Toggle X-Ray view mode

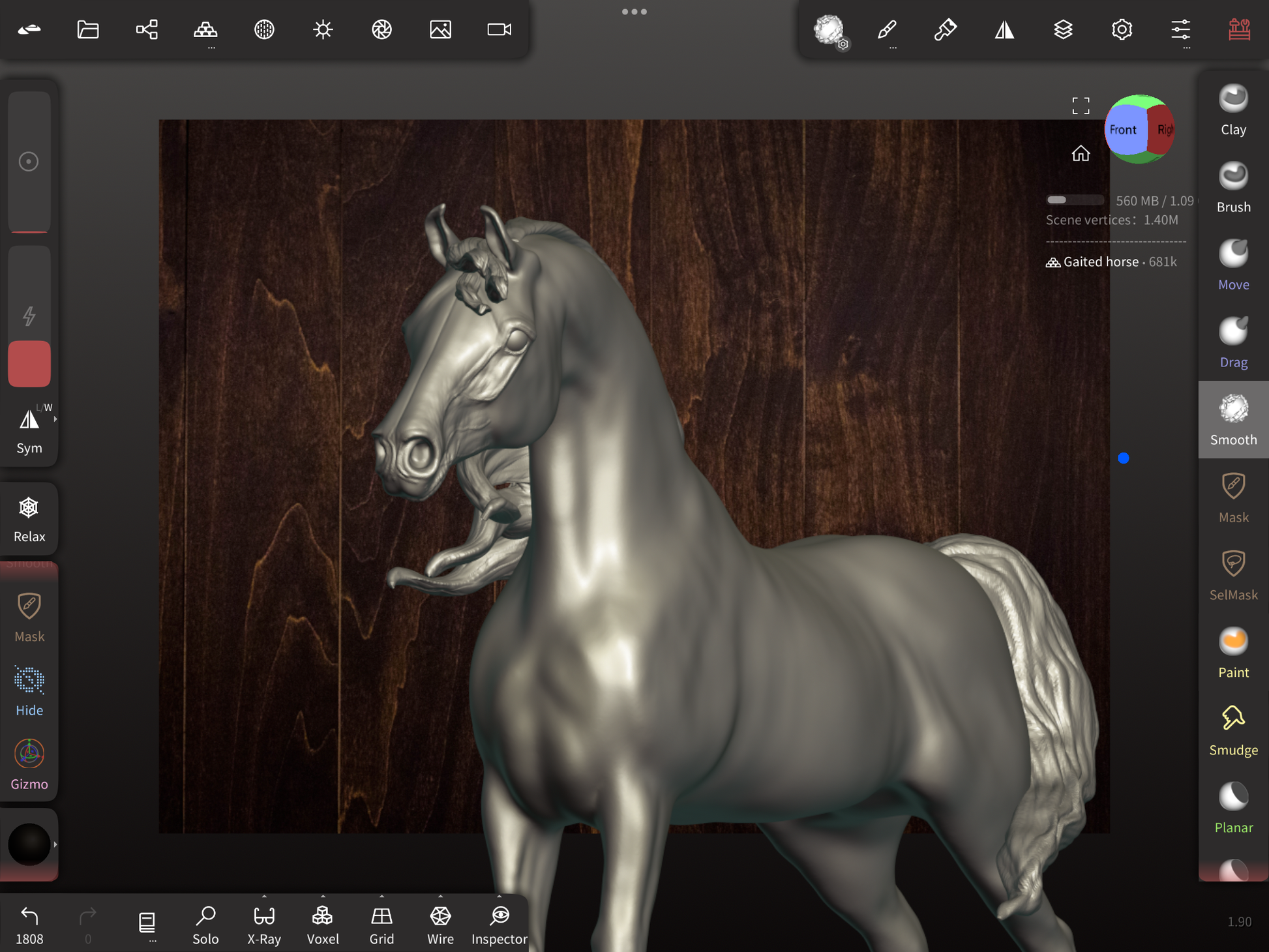coord(264,924)
